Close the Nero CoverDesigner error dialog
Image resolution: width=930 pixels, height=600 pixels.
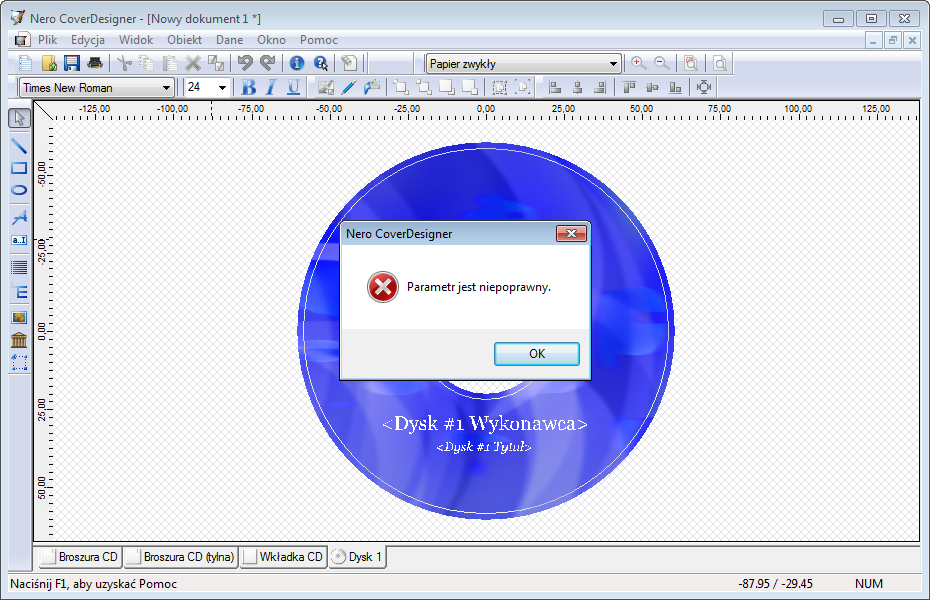571,233
